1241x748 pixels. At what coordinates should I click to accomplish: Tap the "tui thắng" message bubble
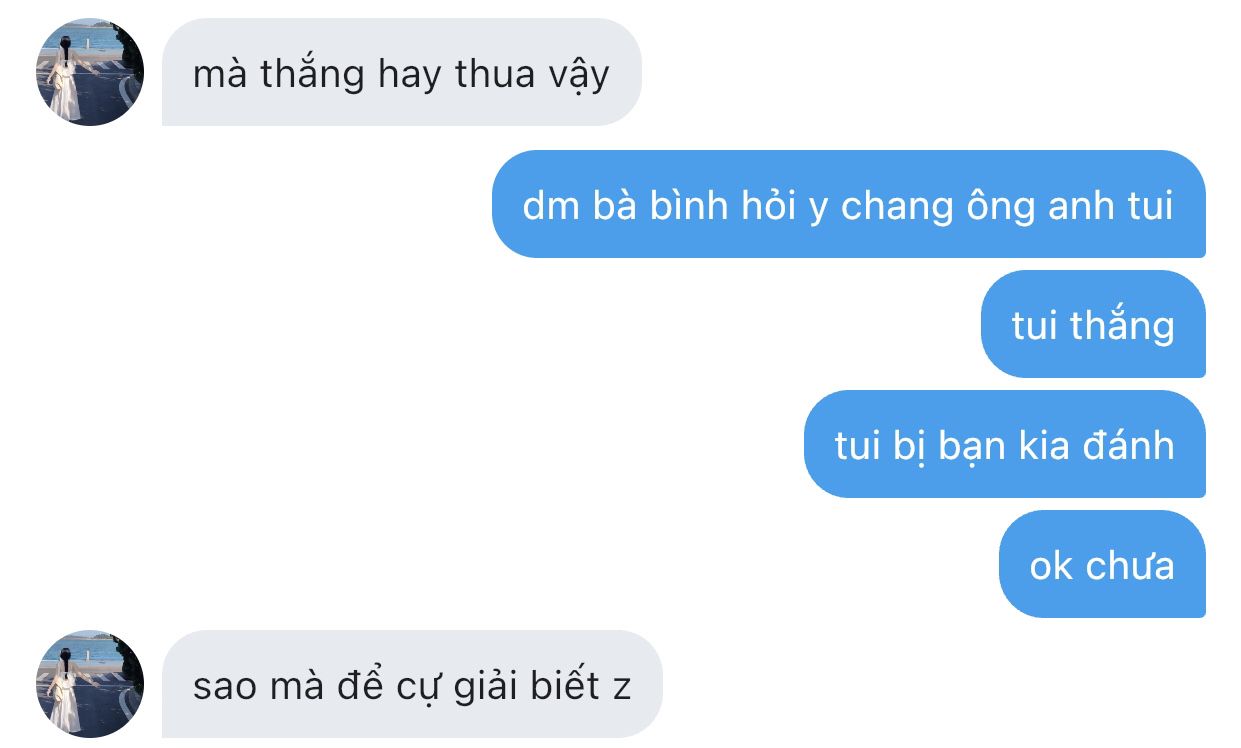point(1093,324)
